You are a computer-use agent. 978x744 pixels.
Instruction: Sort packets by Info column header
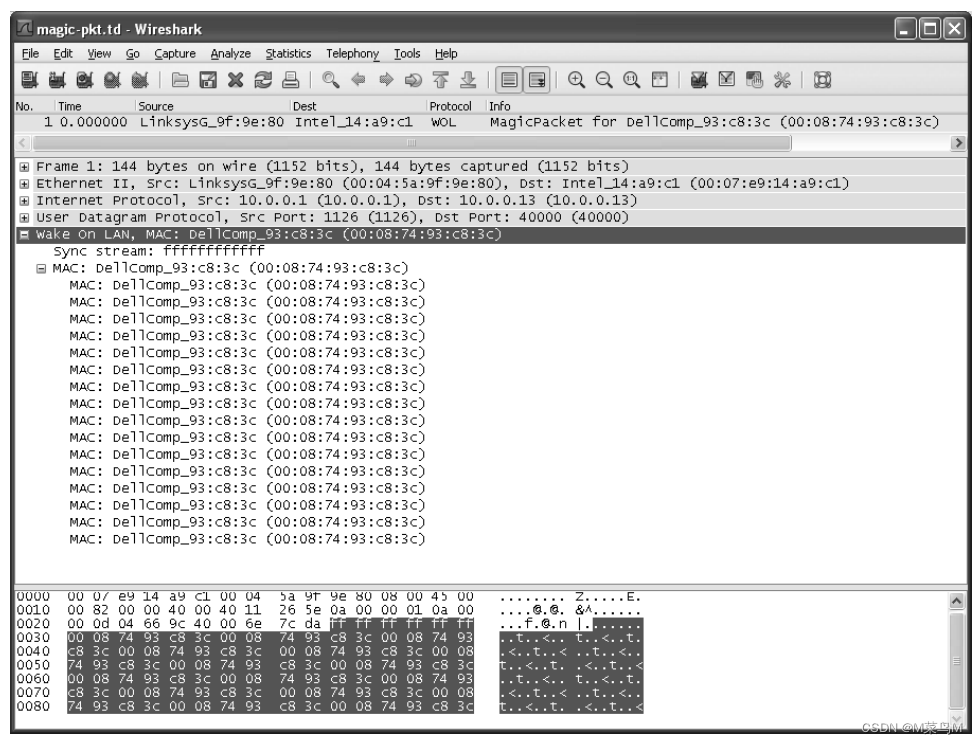click(x=500, y=106)
